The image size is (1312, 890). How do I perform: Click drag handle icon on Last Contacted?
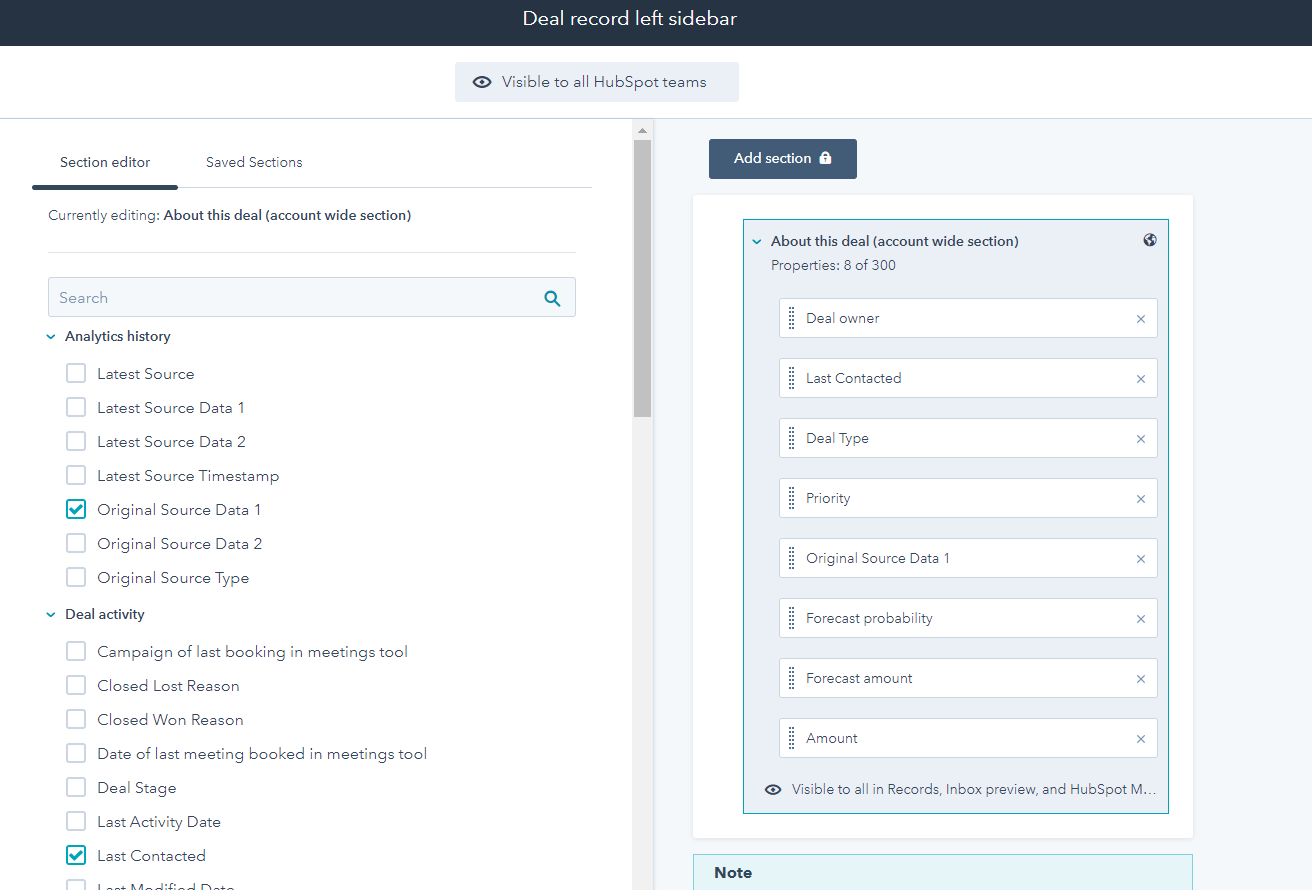pos(792,378)
